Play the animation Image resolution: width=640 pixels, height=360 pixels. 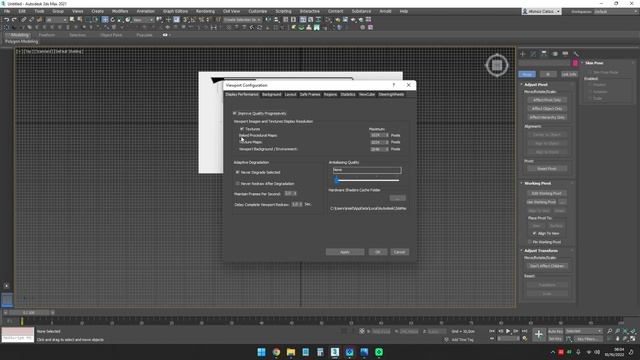pos(508,331)
